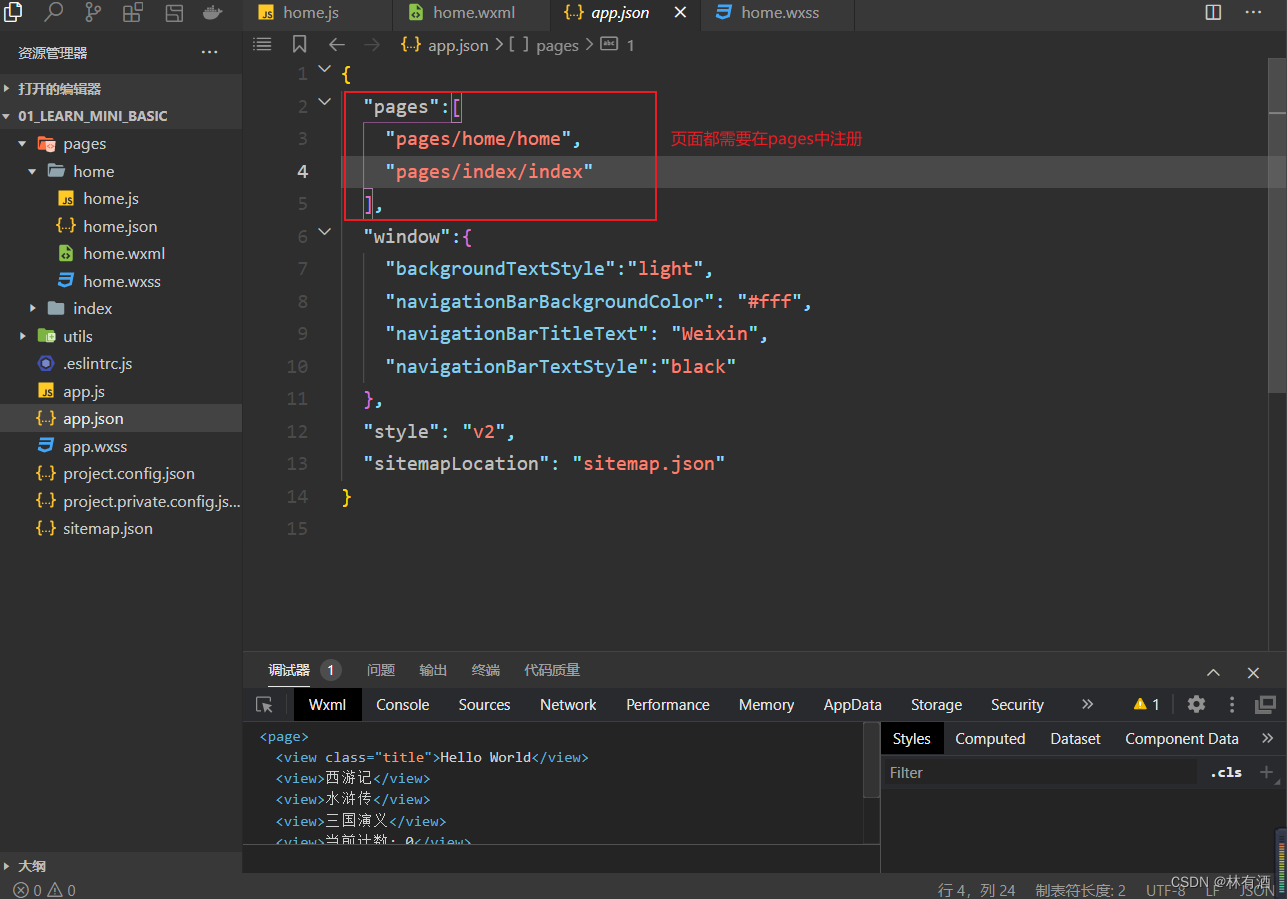
Task: Click the list toggle icon in breadcrumb bar
Action: pyautogui.click(x=262, y=44)
